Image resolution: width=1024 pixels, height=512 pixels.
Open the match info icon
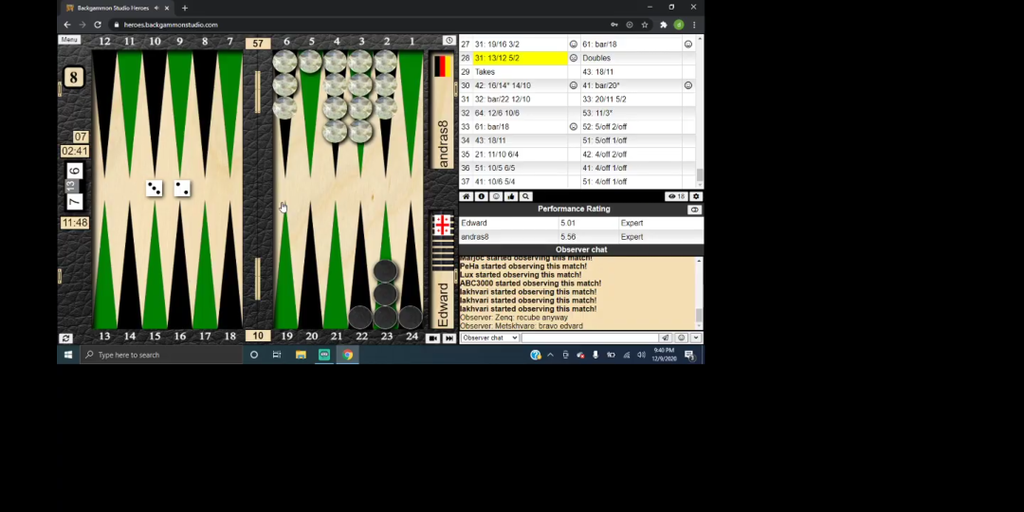(x=481, y=197)
